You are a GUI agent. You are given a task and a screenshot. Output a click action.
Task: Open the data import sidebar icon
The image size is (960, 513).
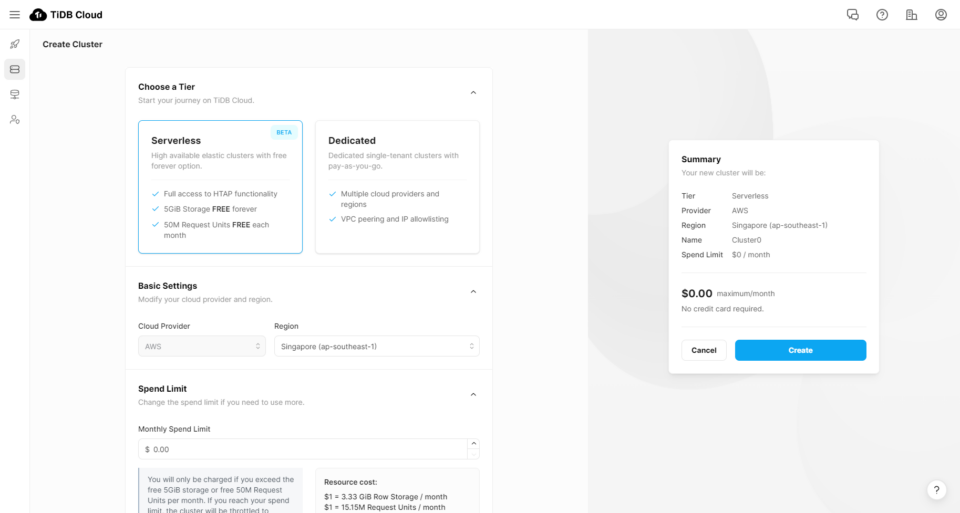(x=14, y=94)
